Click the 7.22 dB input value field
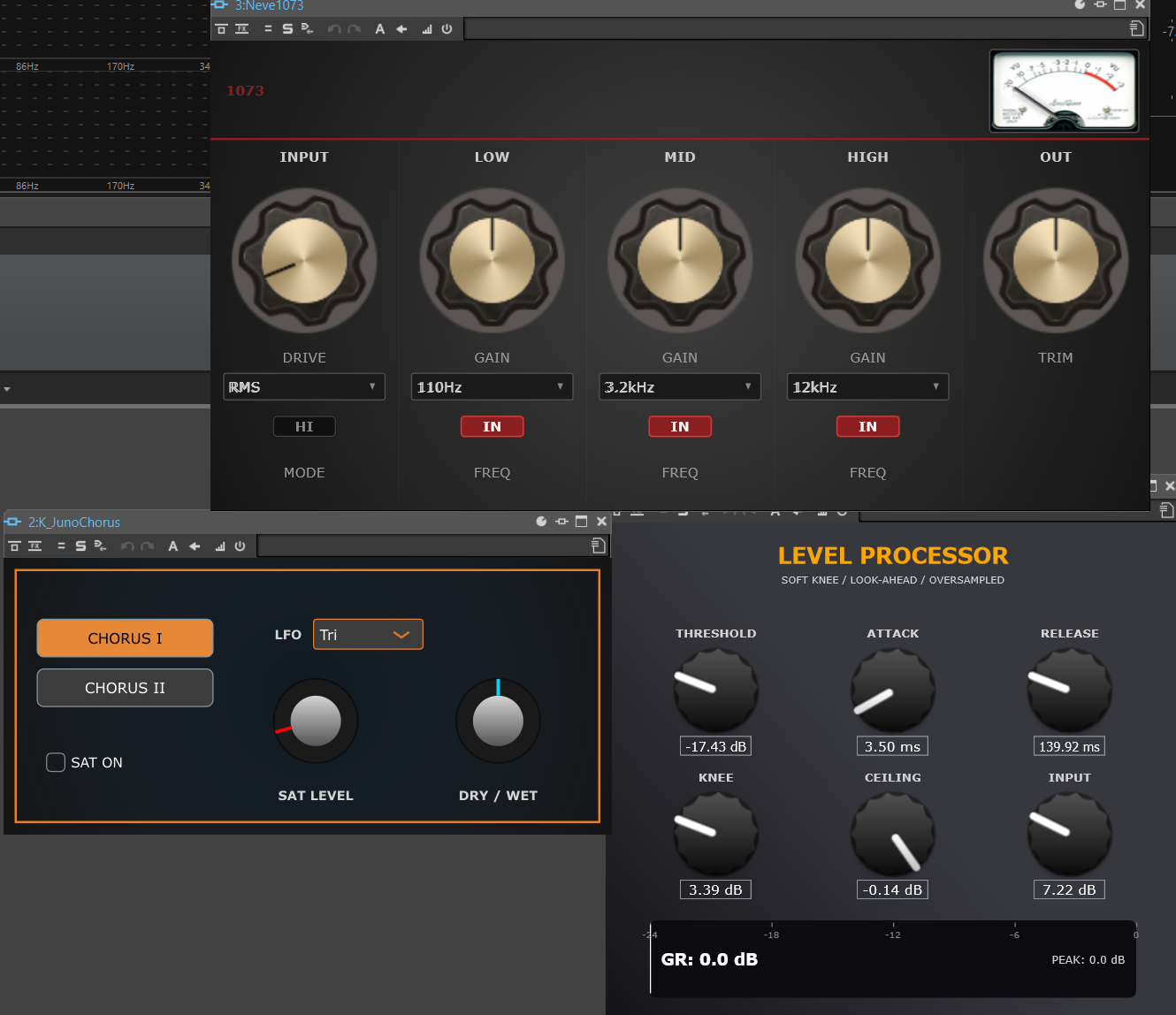Screen dimensions: 1176x1015 click(1070, 889)
